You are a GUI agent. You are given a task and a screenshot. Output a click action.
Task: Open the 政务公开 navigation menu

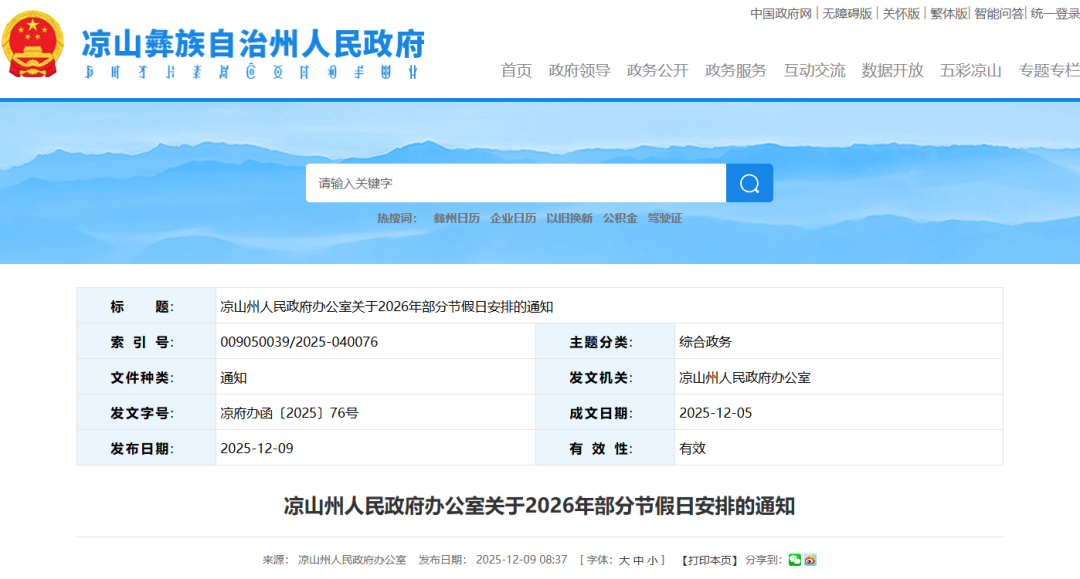658,70
